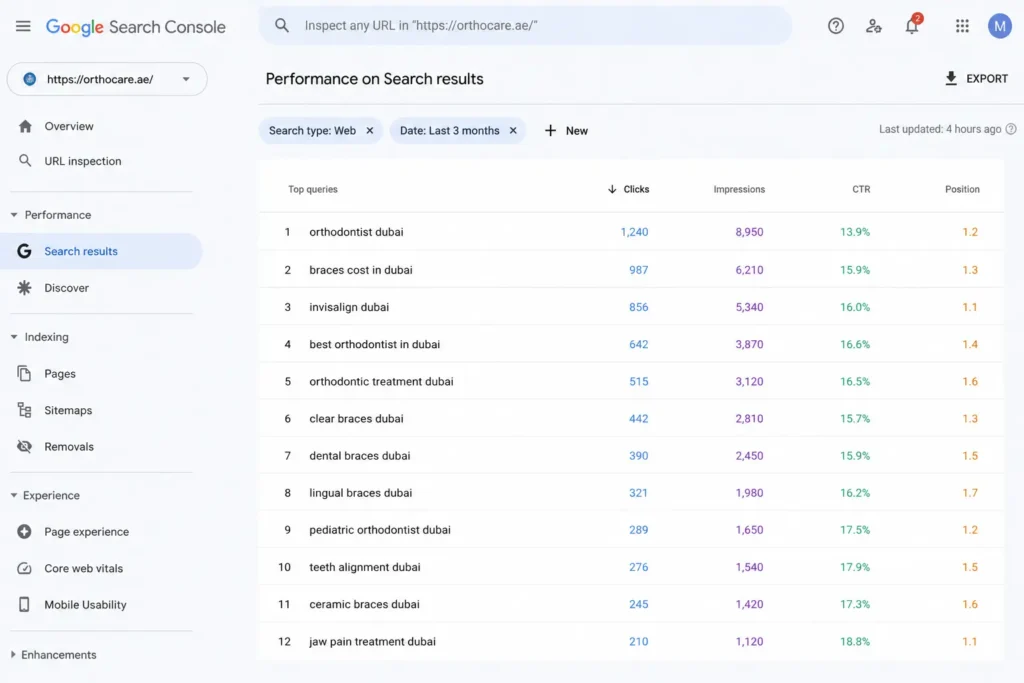This screenshot has width=1024, height=683.
Task: Click the Google Search Console logo
Action: click(x=136, y=27)
